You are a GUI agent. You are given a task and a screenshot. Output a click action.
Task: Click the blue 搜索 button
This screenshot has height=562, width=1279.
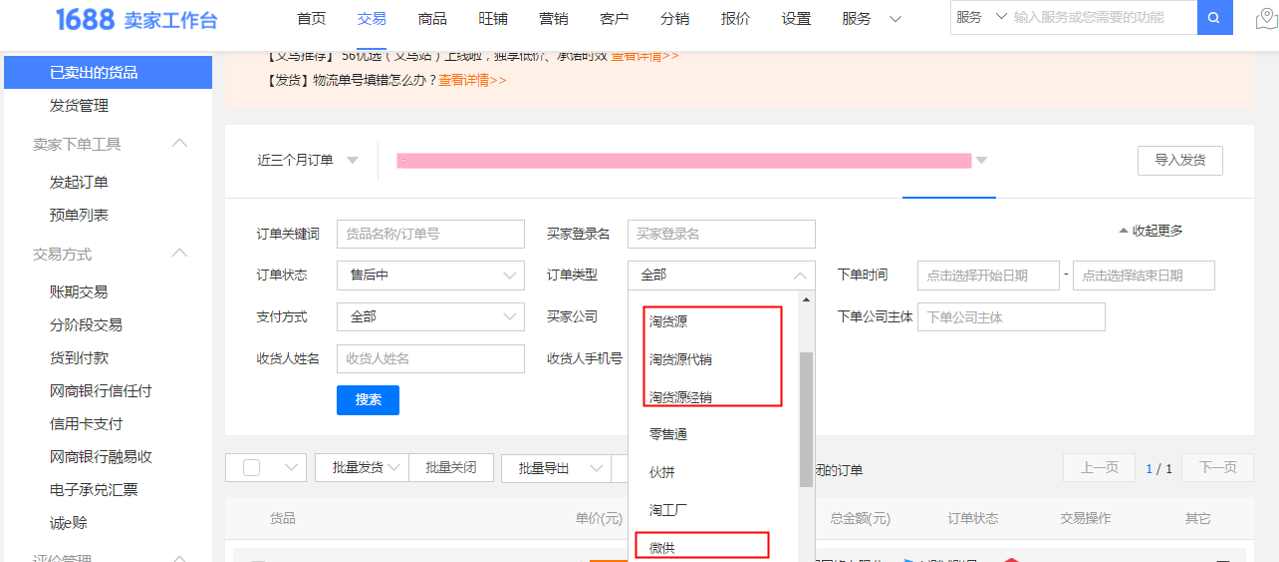coord(368,400)
